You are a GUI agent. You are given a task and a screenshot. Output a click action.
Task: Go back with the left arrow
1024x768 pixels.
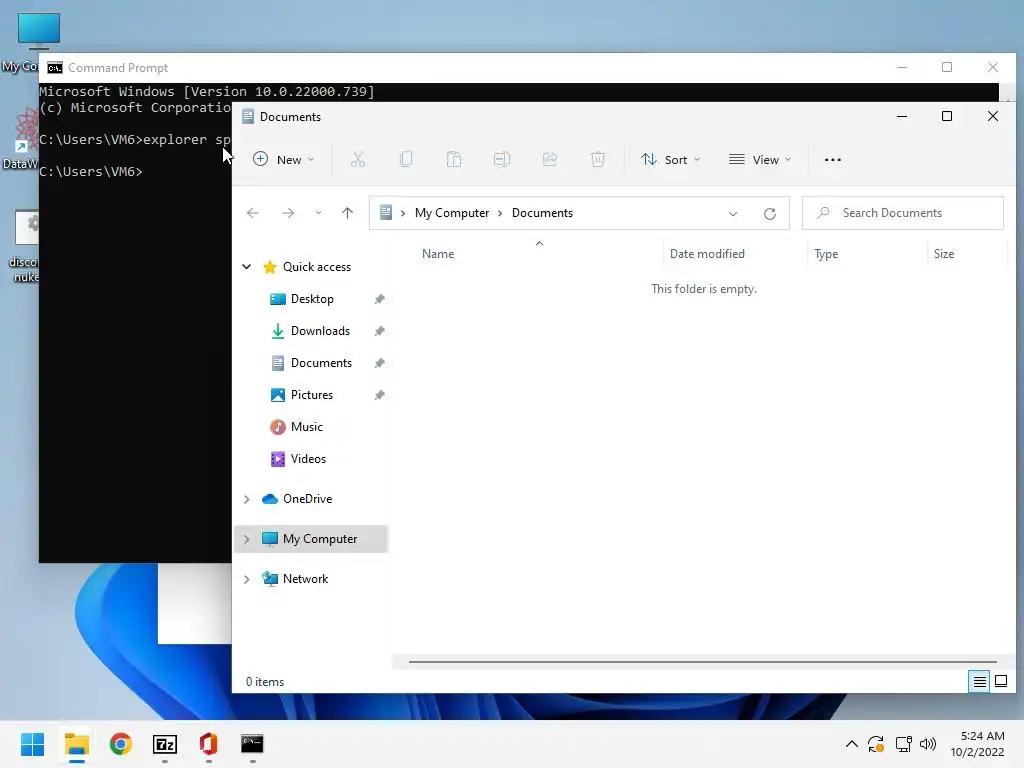point(253,213)
